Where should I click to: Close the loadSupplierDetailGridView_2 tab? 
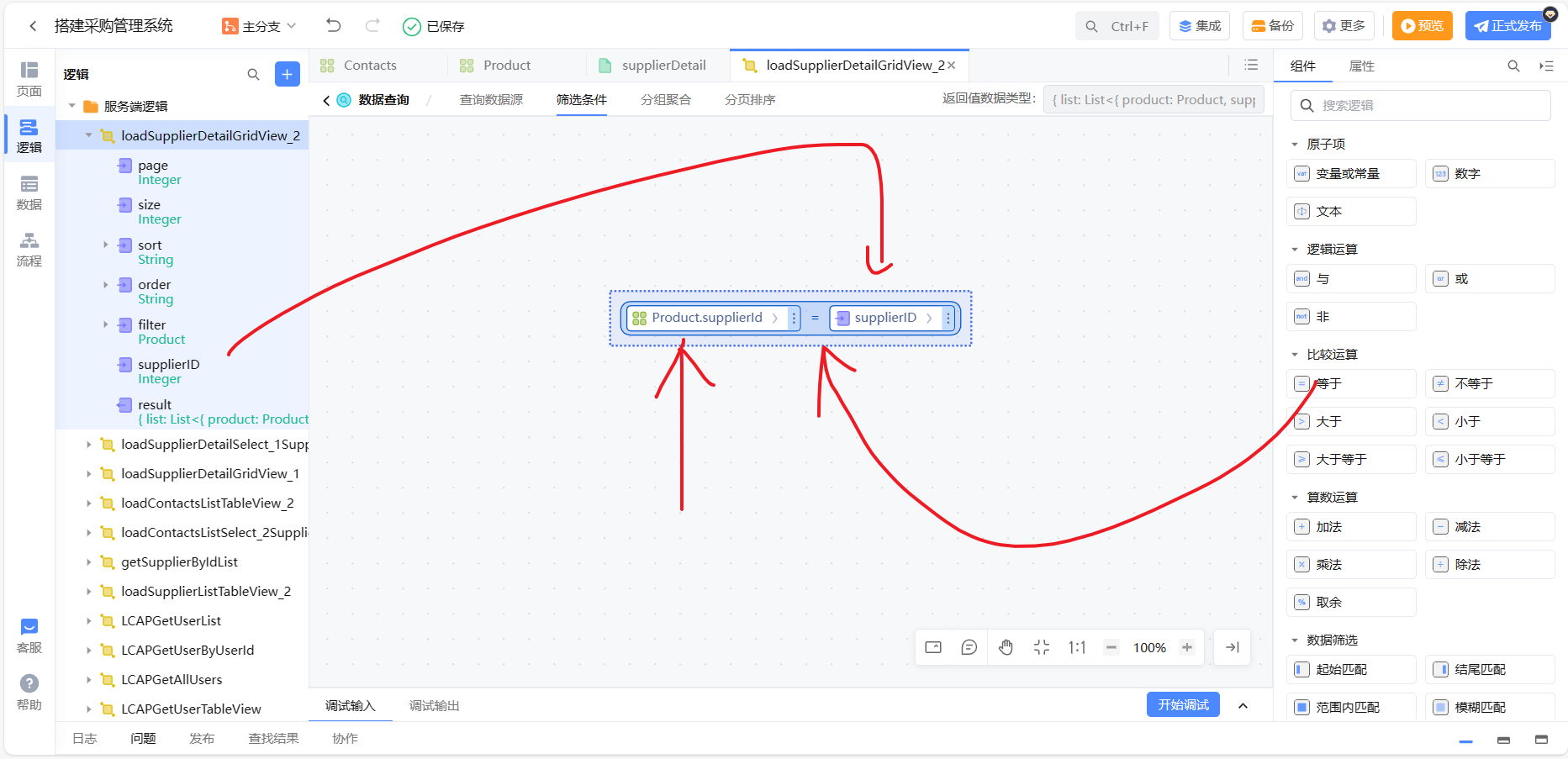tap(952, 66)
